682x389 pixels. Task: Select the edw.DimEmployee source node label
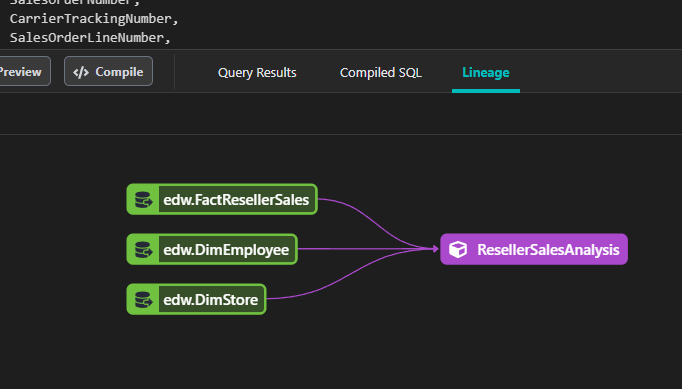click(x=226, y=250)
